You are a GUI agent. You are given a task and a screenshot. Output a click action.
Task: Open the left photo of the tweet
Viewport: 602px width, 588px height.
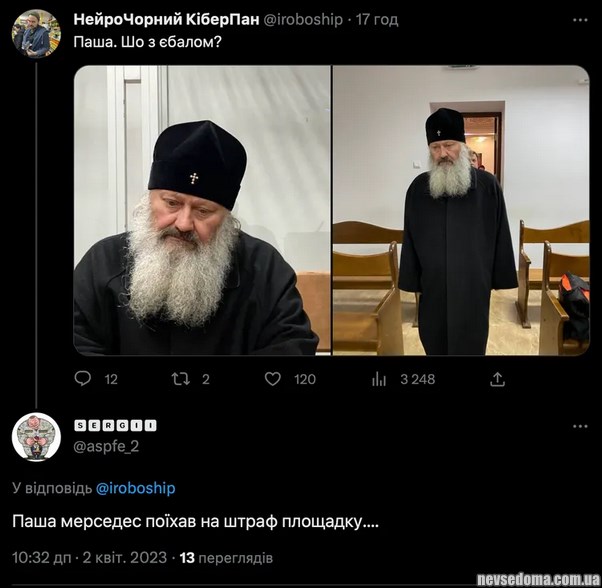pyautogui.click(x=202, y=210)
